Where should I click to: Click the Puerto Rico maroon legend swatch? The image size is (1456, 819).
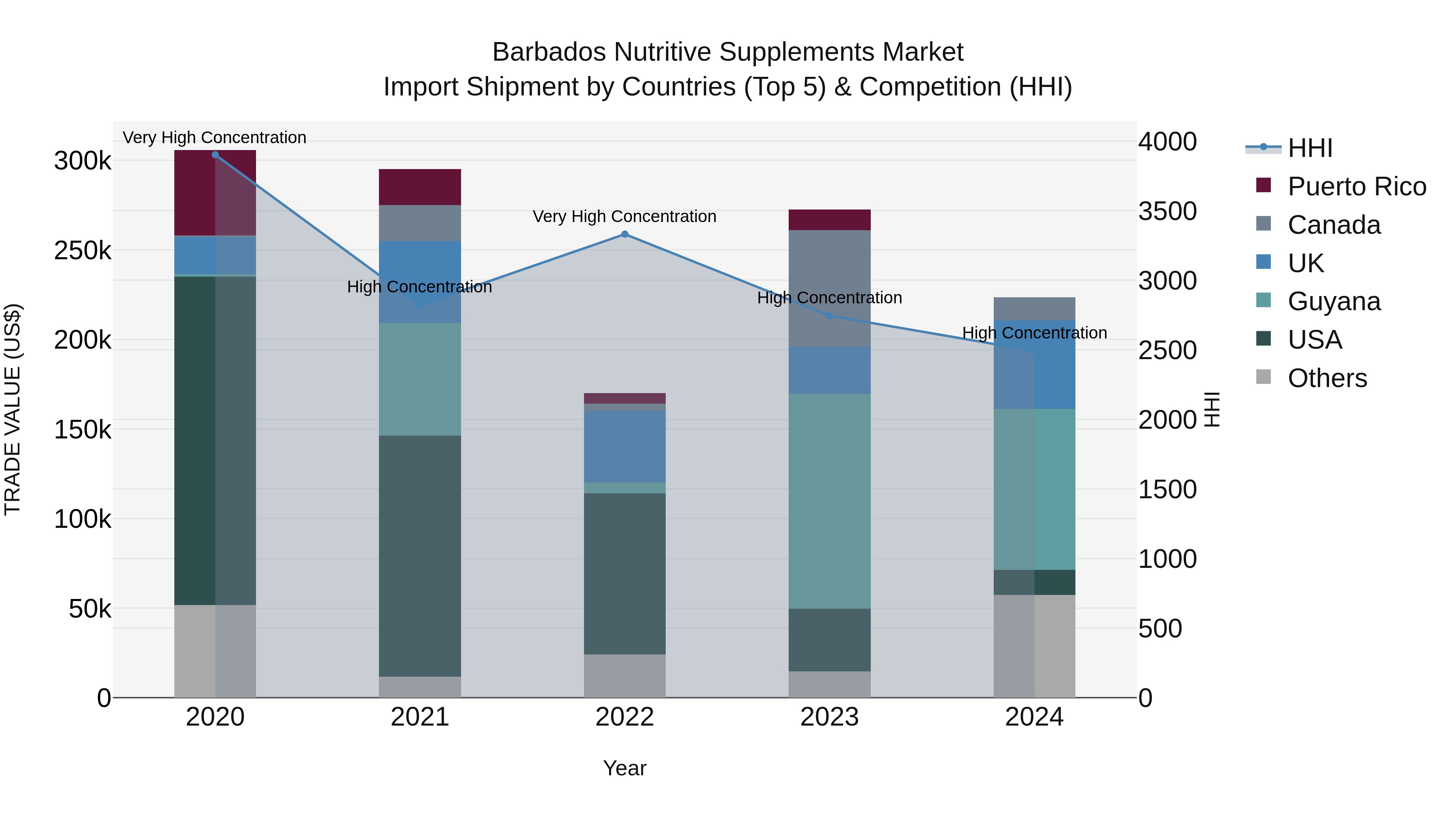pyautogui.click(x=1263, y=185)
